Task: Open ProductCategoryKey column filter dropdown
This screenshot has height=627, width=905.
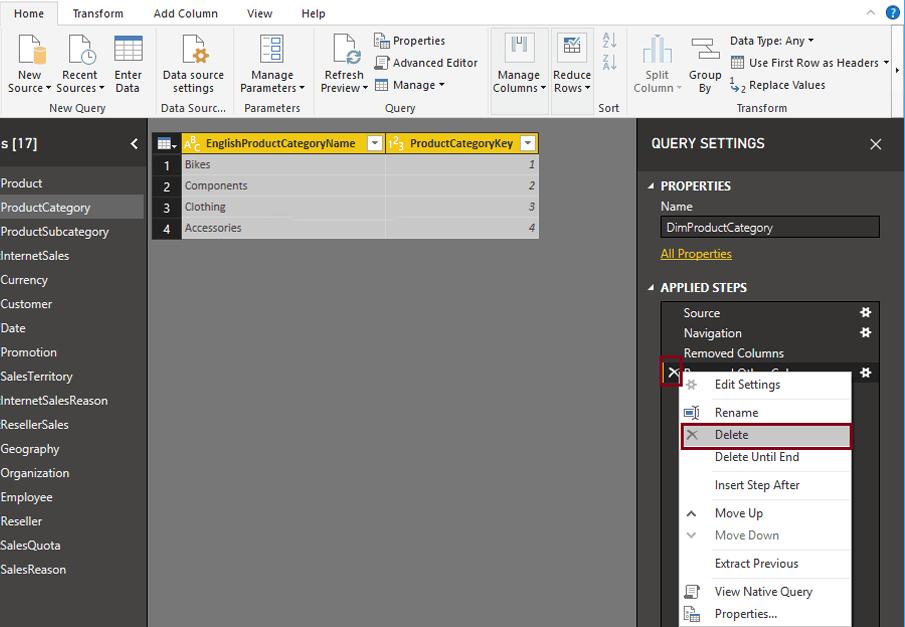Action: [x=528, y=144]
